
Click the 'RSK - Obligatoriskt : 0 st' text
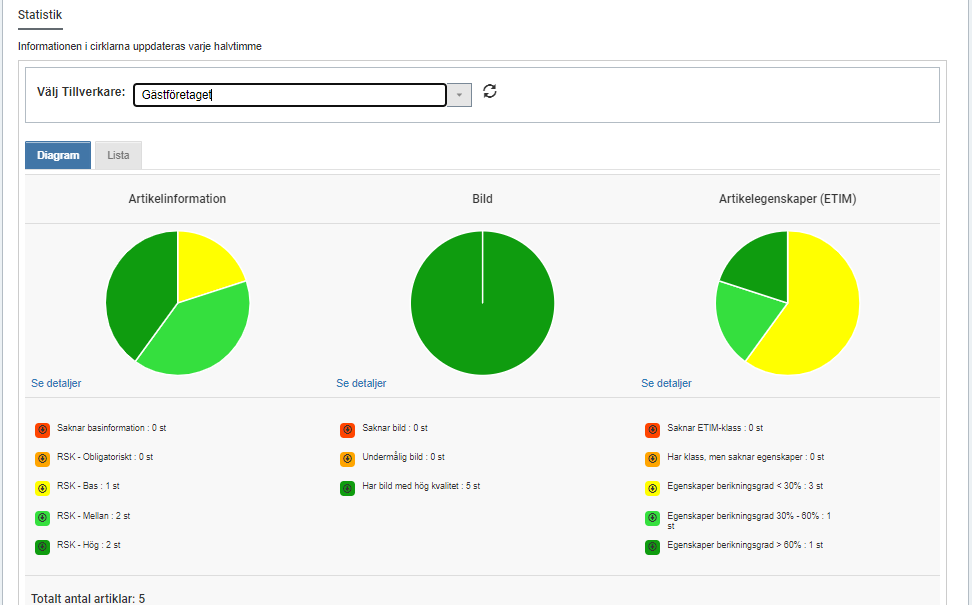(105, 457)
